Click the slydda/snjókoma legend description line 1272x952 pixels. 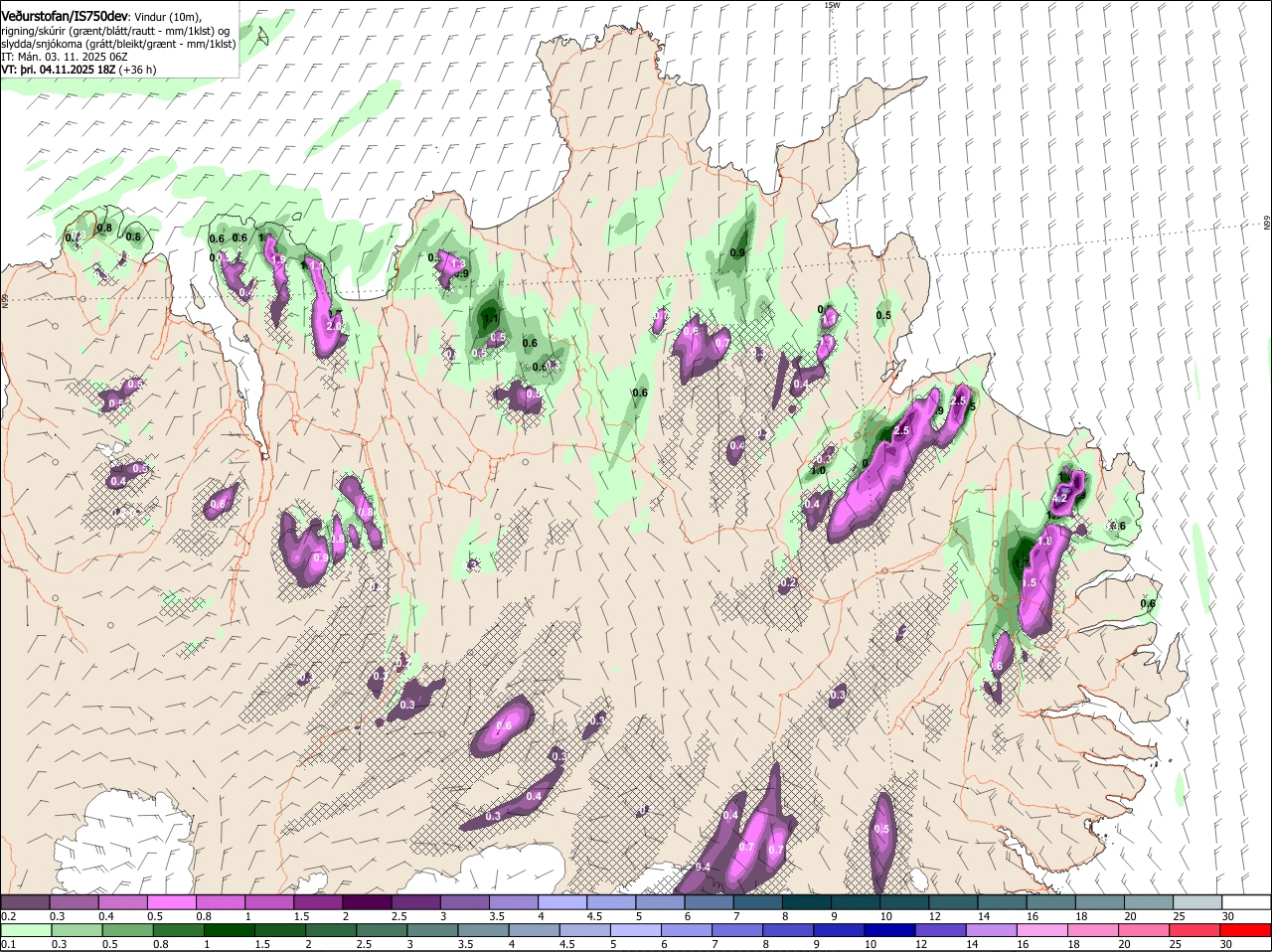click(x=118, y=44)
